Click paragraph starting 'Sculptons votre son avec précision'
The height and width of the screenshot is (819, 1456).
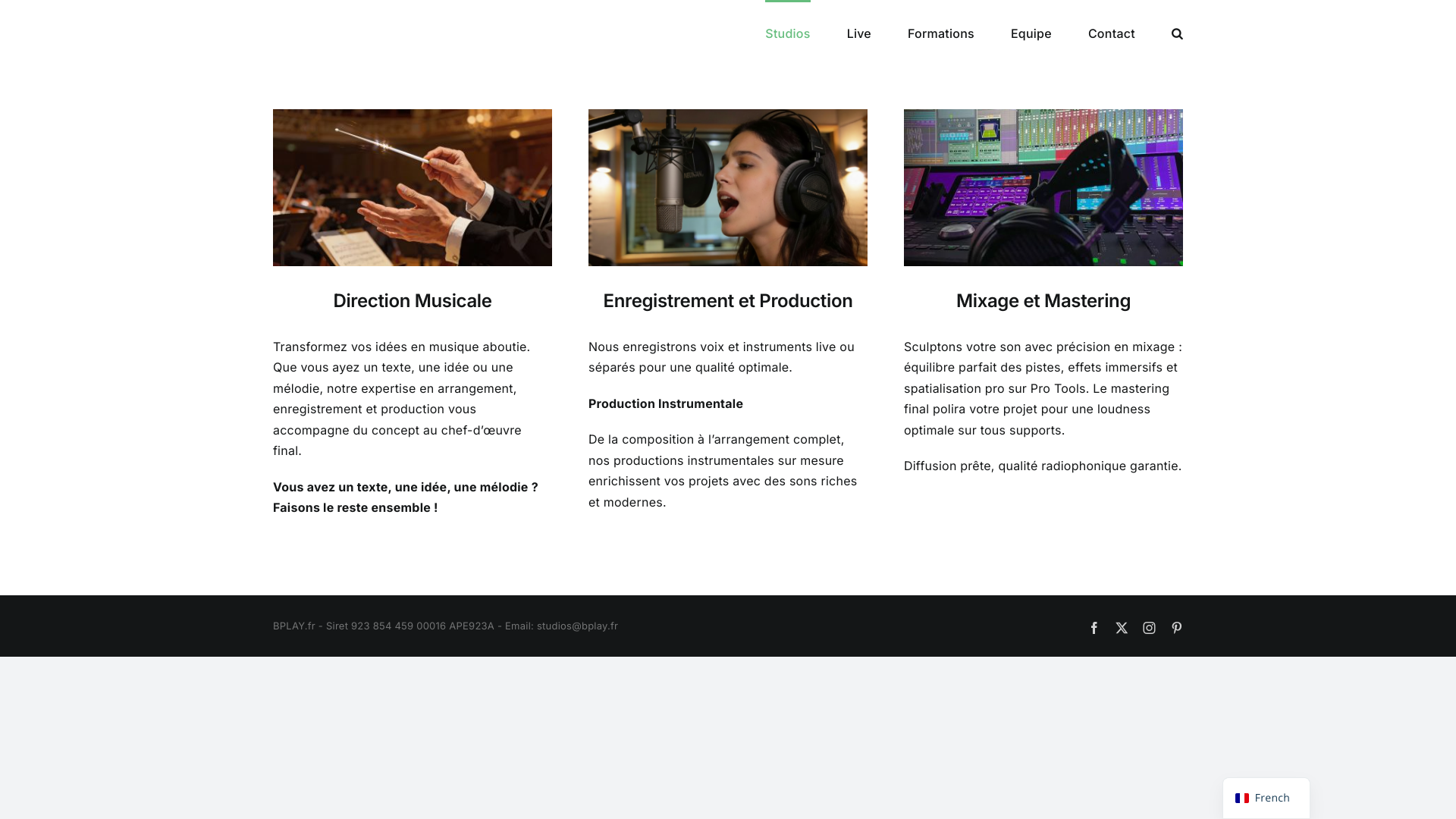point(1043,388)
